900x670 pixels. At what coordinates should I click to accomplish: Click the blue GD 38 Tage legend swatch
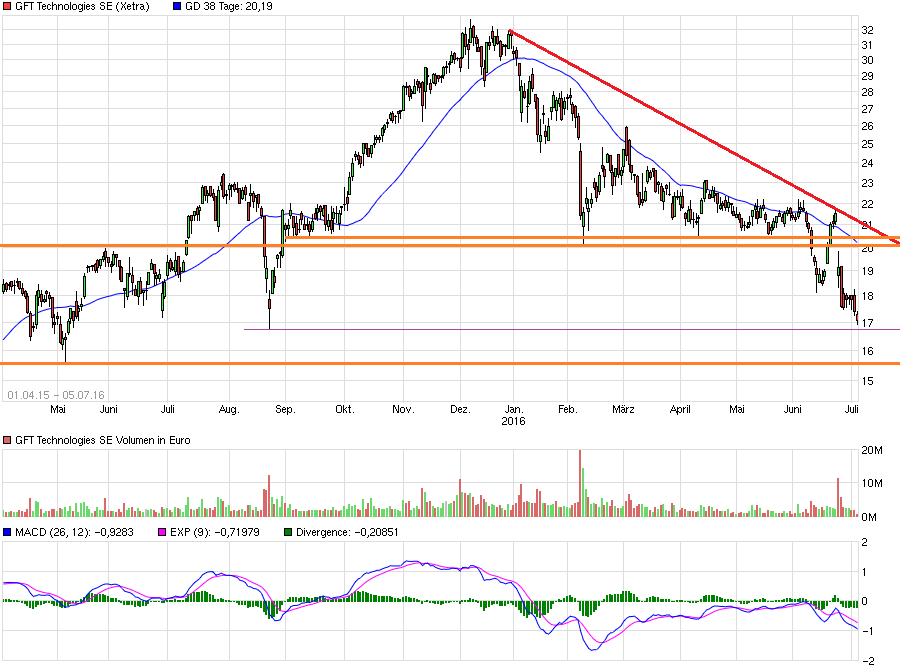pos(177,6)
